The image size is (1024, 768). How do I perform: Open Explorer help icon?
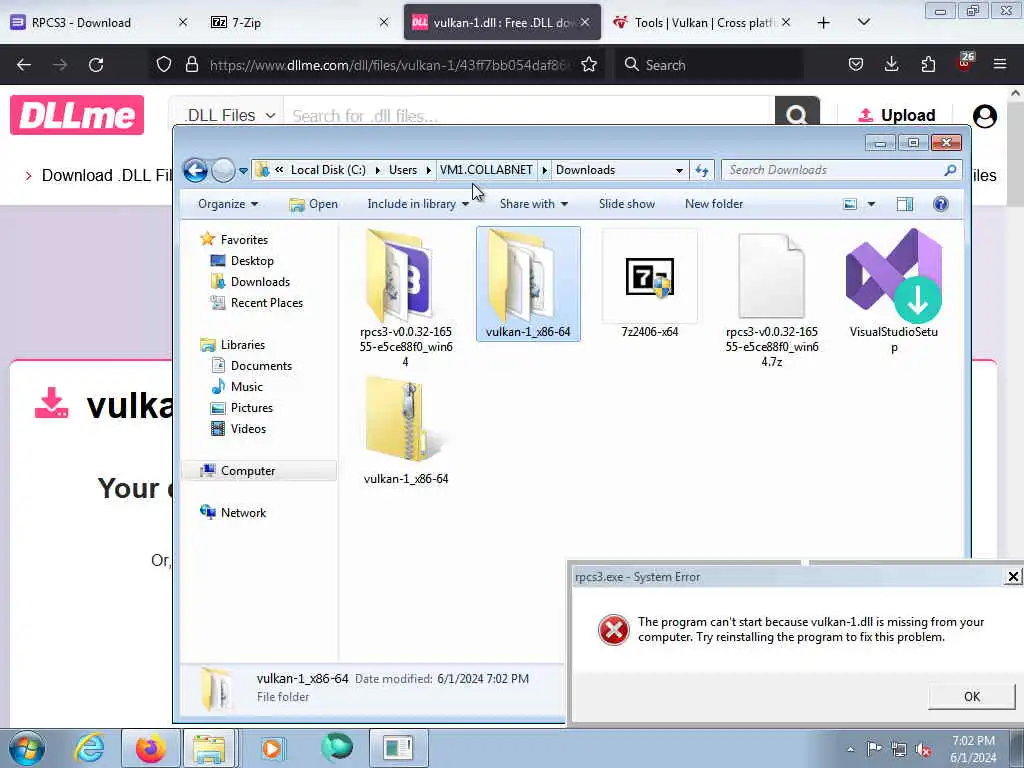click(940, 204)
